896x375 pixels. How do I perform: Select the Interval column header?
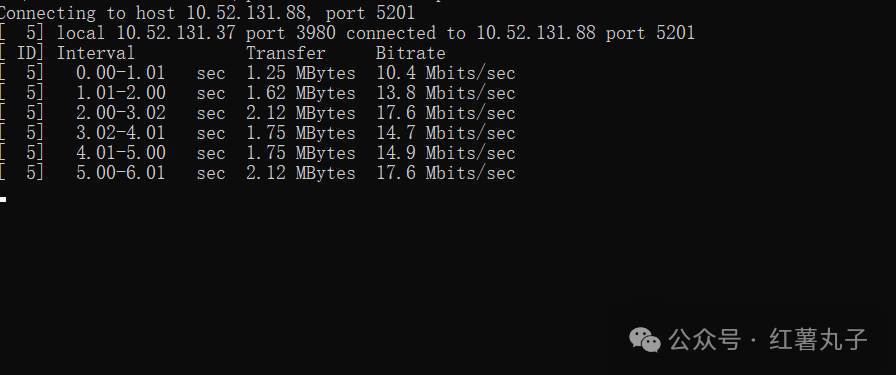(x=95, y=53)
